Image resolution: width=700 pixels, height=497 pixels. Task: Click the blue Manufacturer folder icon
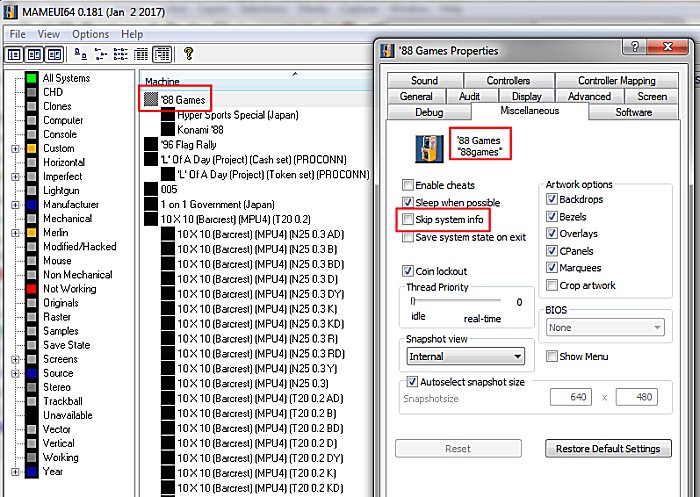tap(31, 205)
